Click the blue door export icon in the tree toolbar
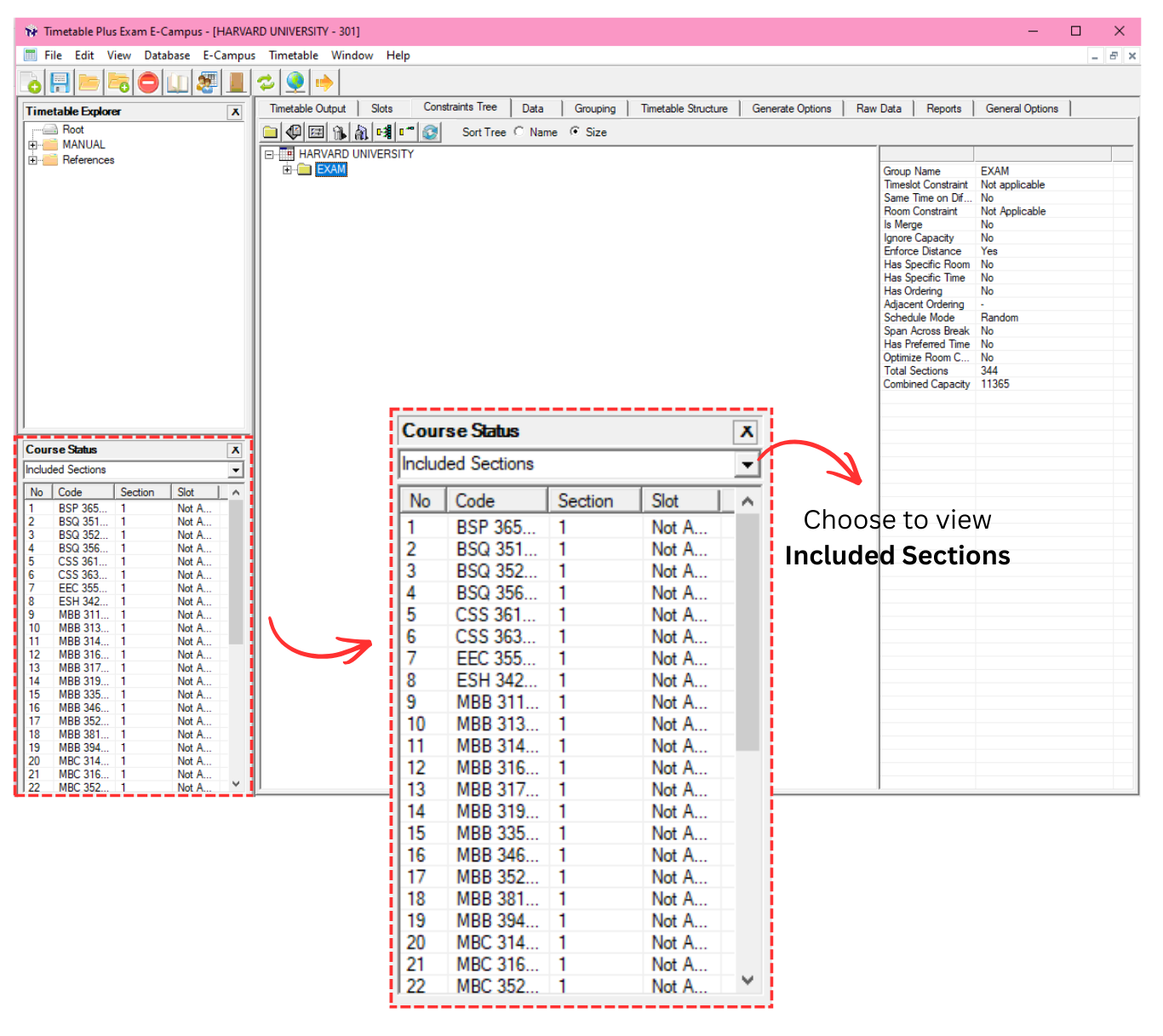The image size is (1163, 1036). click(361, 132)
